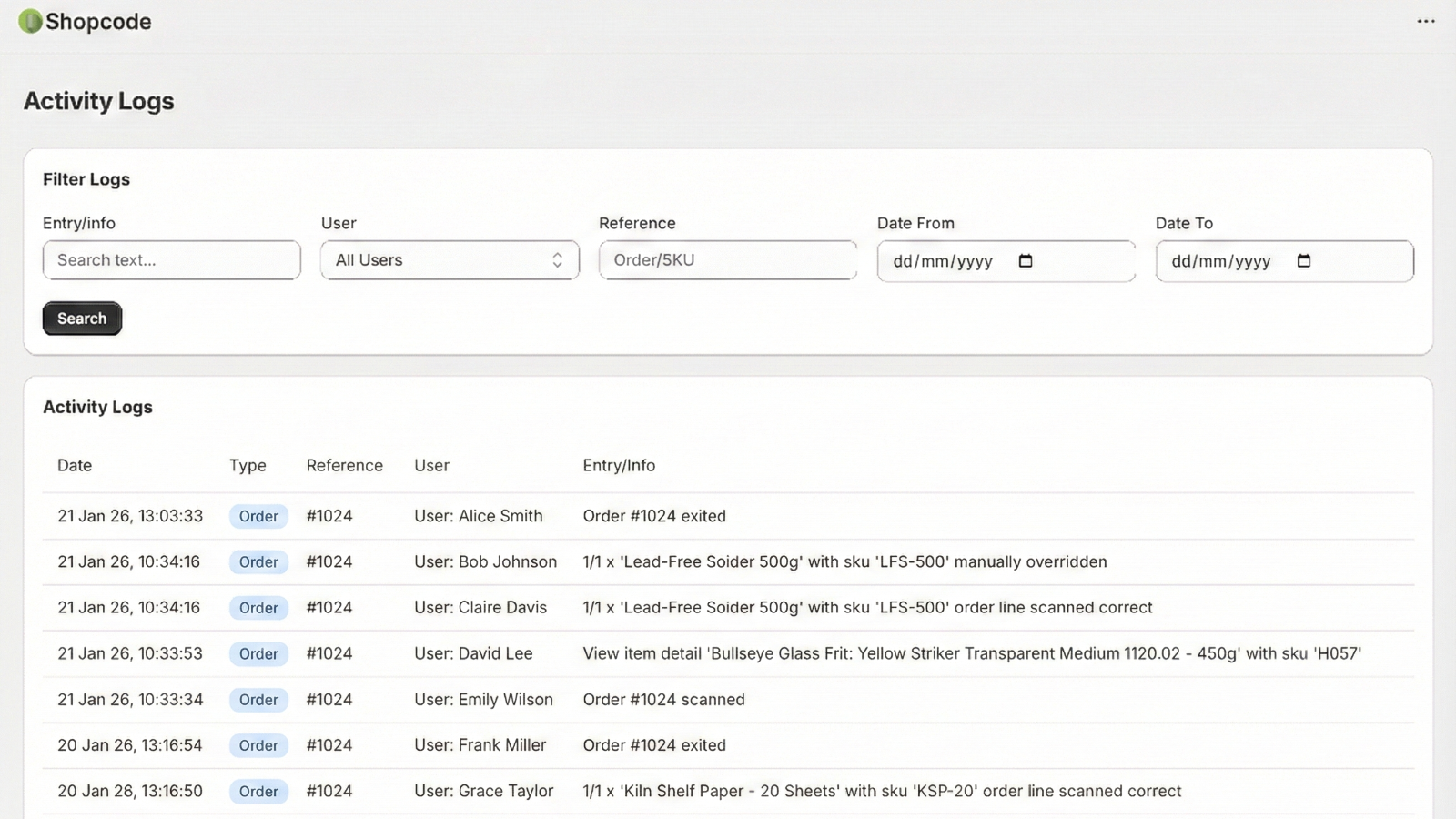1456x819 pixels.
Task: Open the Date From calendar picker icon
Action: click(x=1026, y=261)
